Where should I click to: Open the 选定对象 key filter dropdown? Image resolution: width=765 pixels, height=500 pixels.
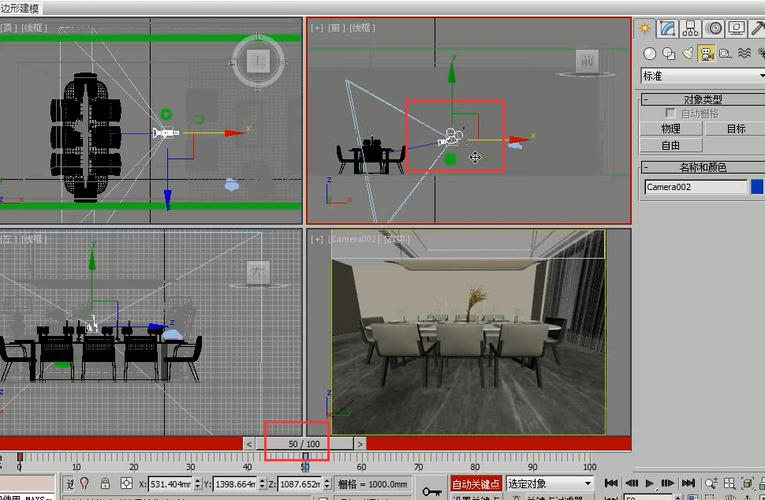550,483
